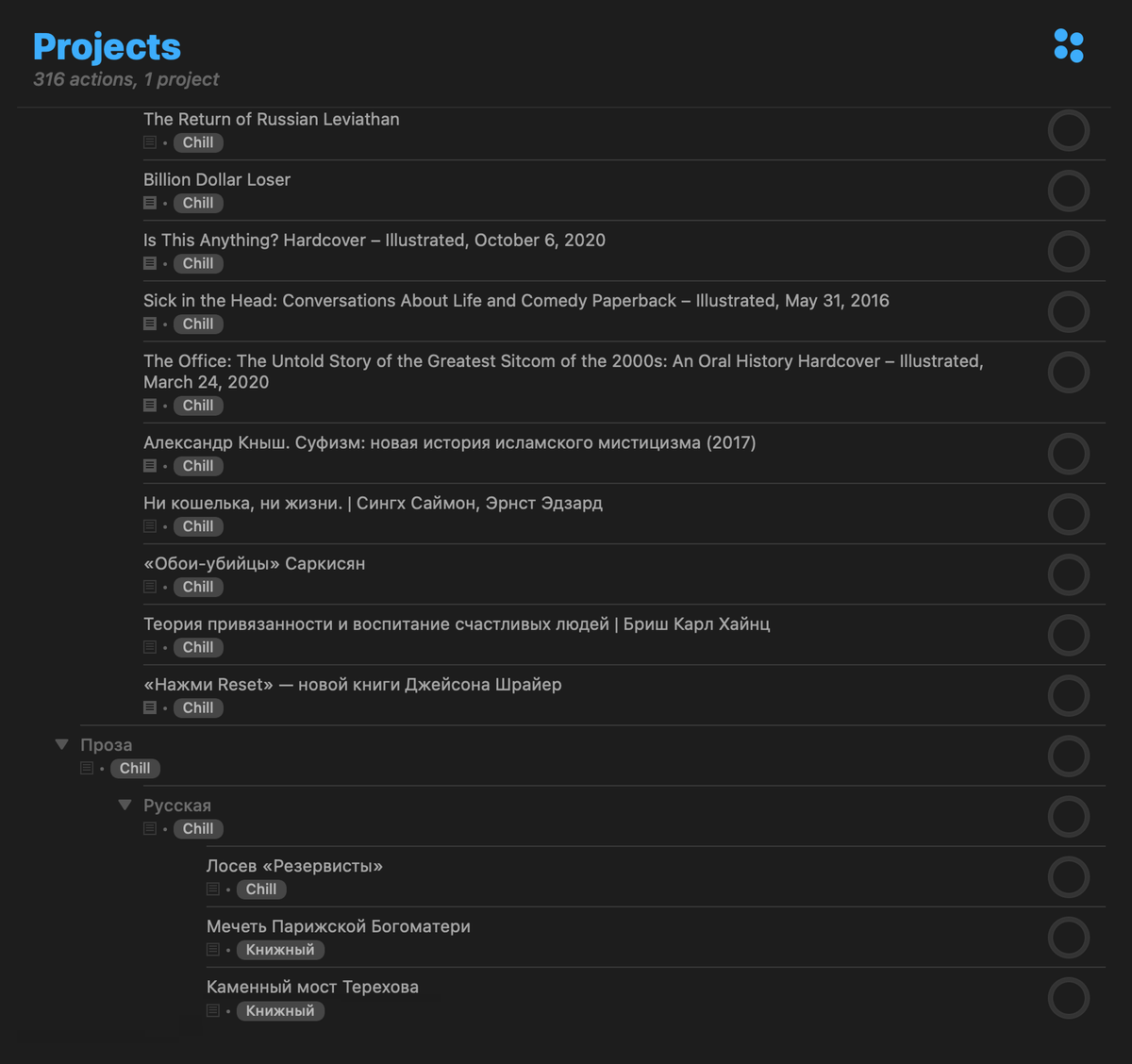Screen dimensions: 1132x1064
Task: Select title Ни кошелька, ни жизни
Action: click(x=373, y=503)
